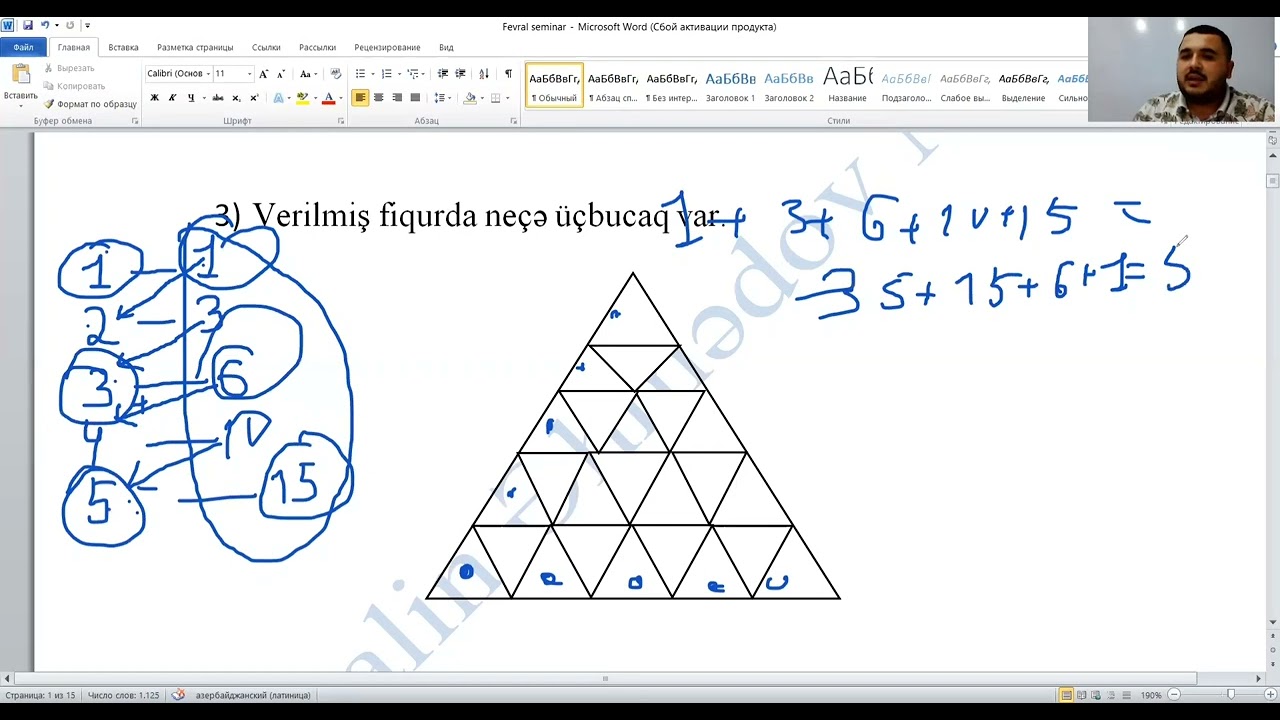The width and height of the screenshot is (1280, 720).
Task: Click the page count 'Страница: 1 из 15'
Action: [40, 695]
